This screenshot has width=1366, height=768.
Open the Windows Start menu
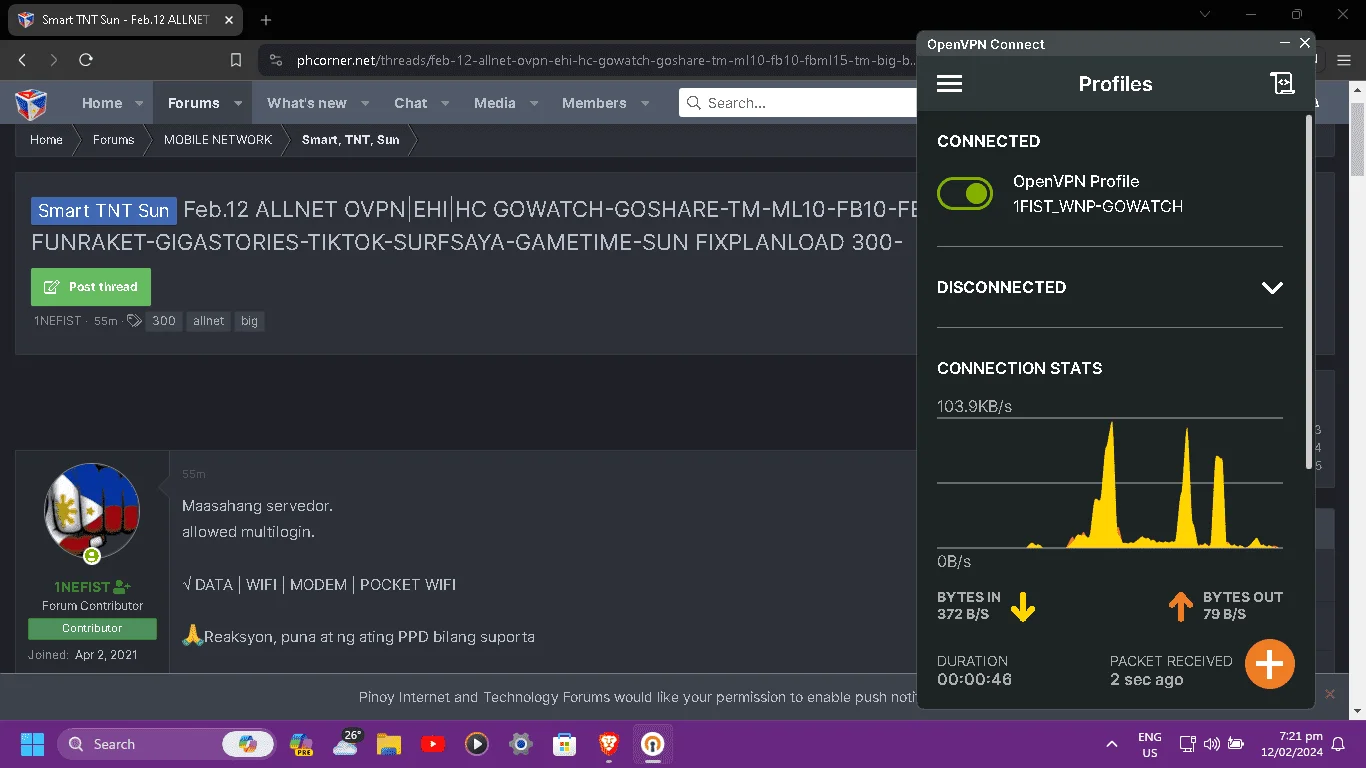(32, 744)
